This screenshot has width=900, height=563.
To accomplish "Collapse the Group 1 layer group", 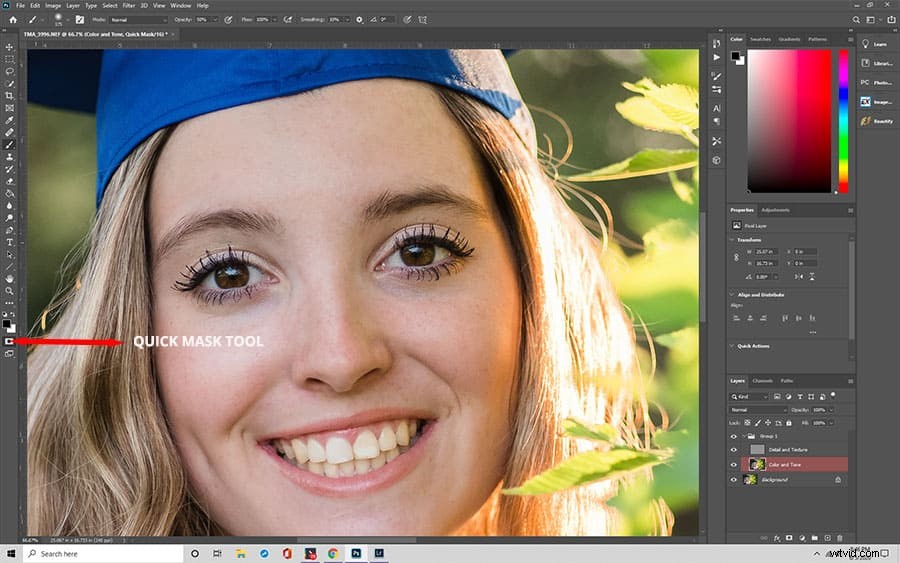I will 744,437.
